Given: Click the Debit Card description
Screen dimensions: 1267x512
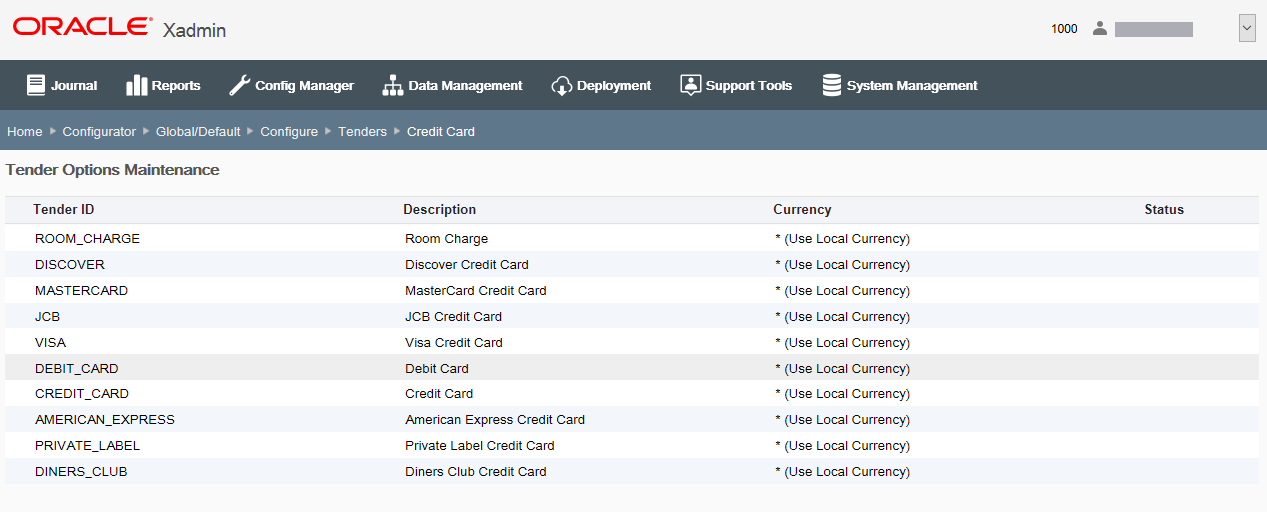Looking at the screenshot, I should 437,368.
